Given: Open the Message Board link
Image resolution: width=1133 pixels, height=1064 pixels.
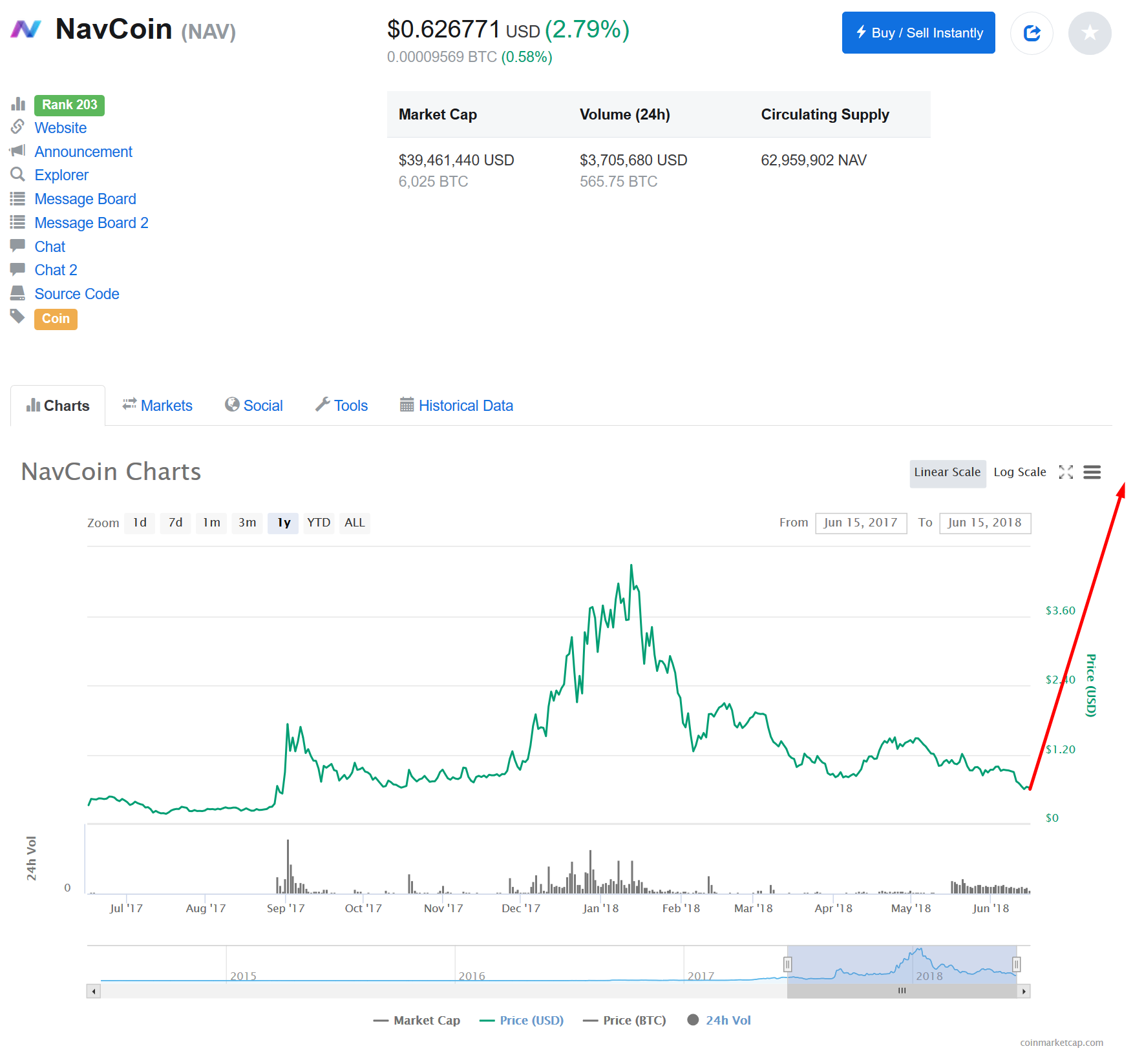Looking at the screenshot, I should click(85, 199).
